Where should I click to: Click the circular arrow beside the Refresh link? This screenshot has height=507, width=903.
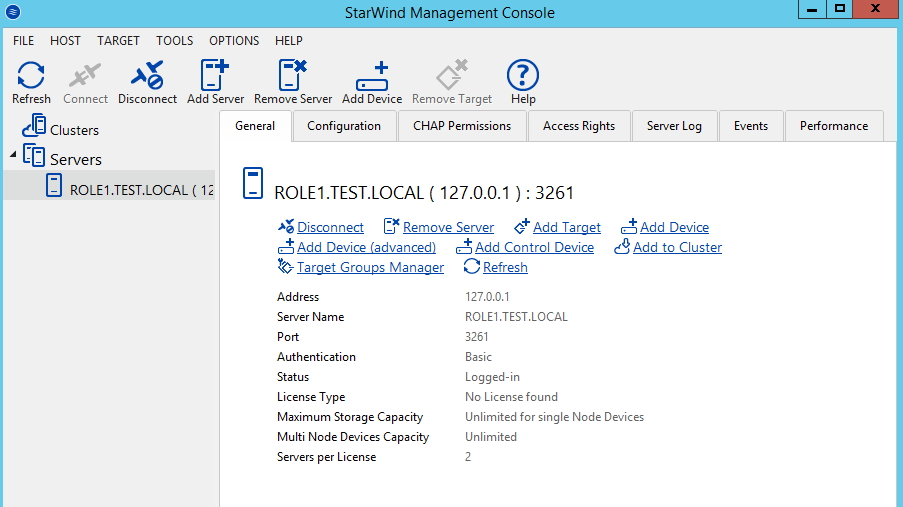tap(472, 266)
